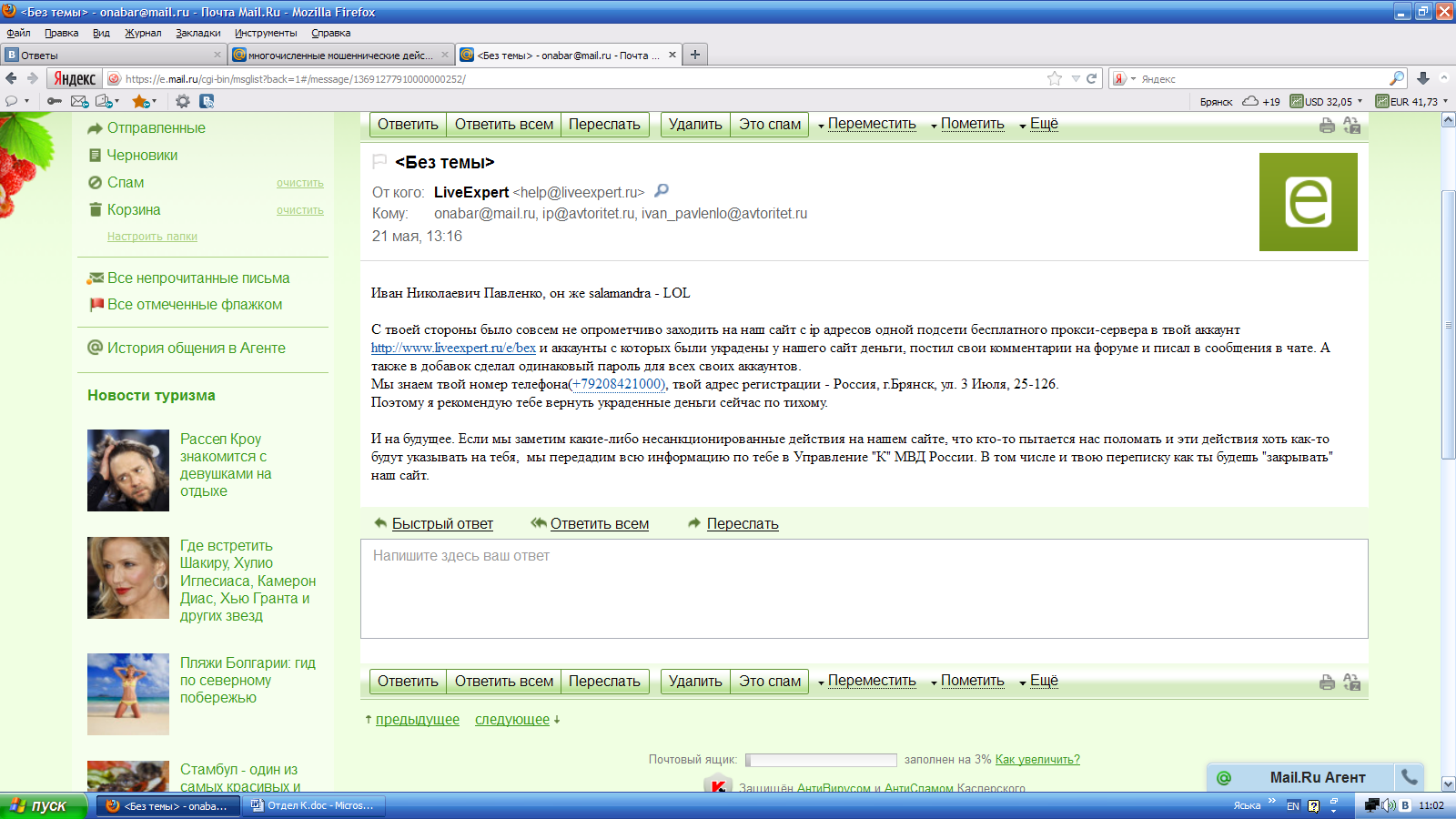This screenshot has width=1456, height=819.
Task: Click in the quick reply text area
Action: pyautogui.click(x=864, y=589)
